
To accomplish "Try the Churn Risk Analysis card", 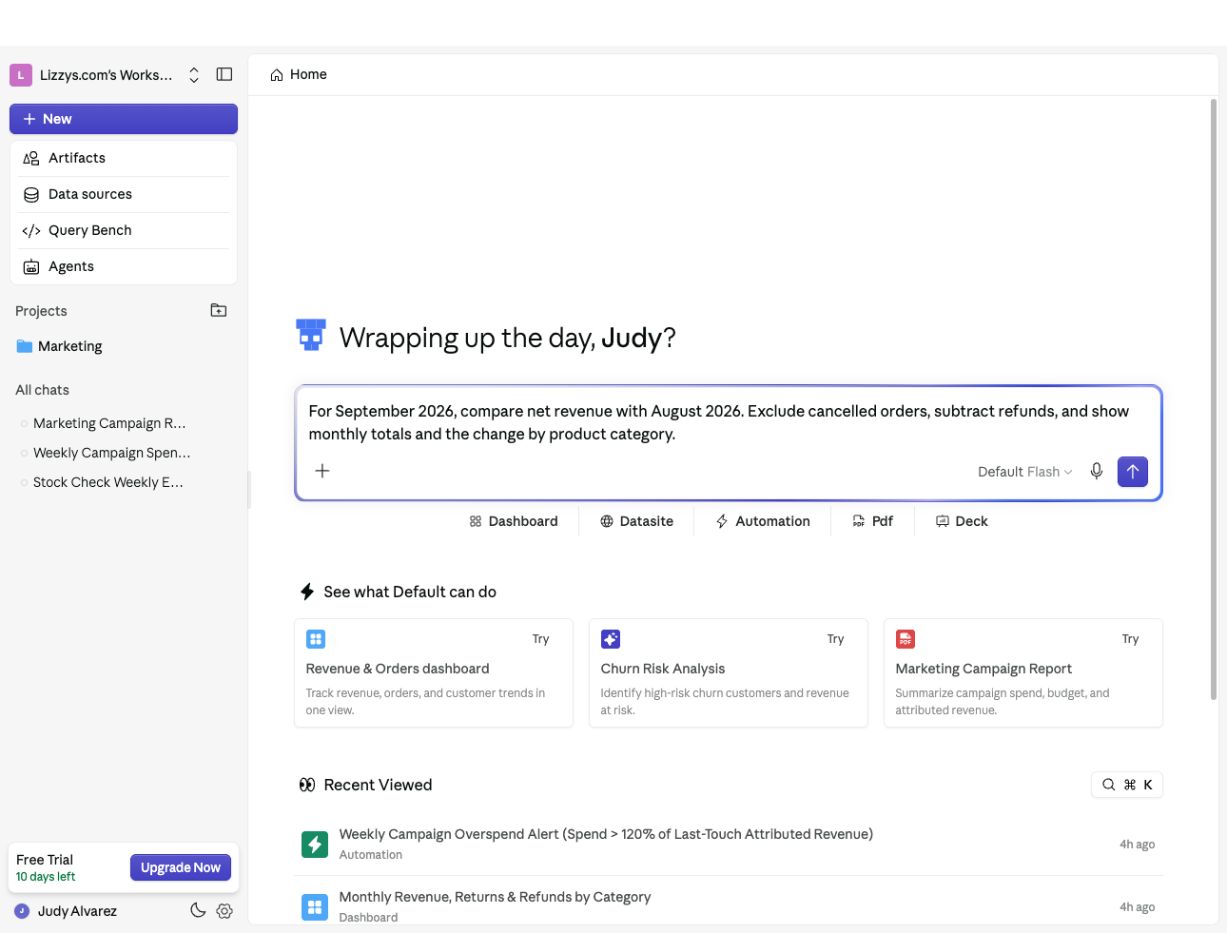I will (x=728, y=673).
